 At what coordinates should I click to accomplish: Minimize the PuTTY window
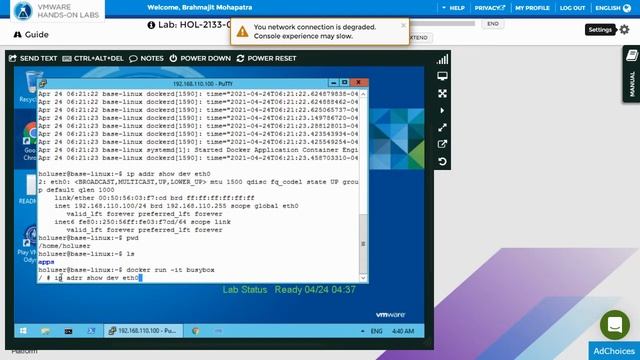(334, 82)
